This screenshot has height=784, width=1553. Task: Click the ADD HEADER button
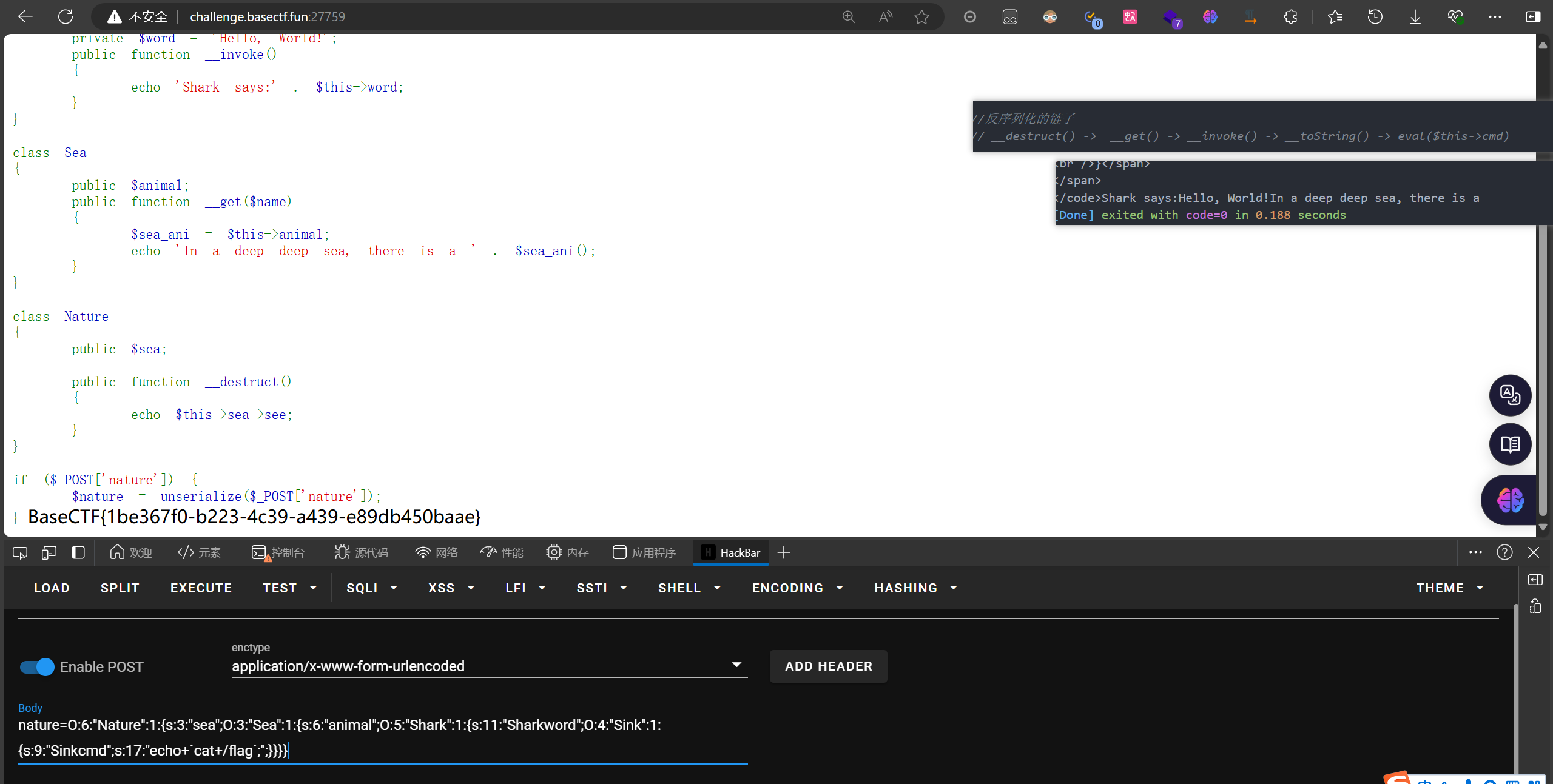tap(829, 666)
